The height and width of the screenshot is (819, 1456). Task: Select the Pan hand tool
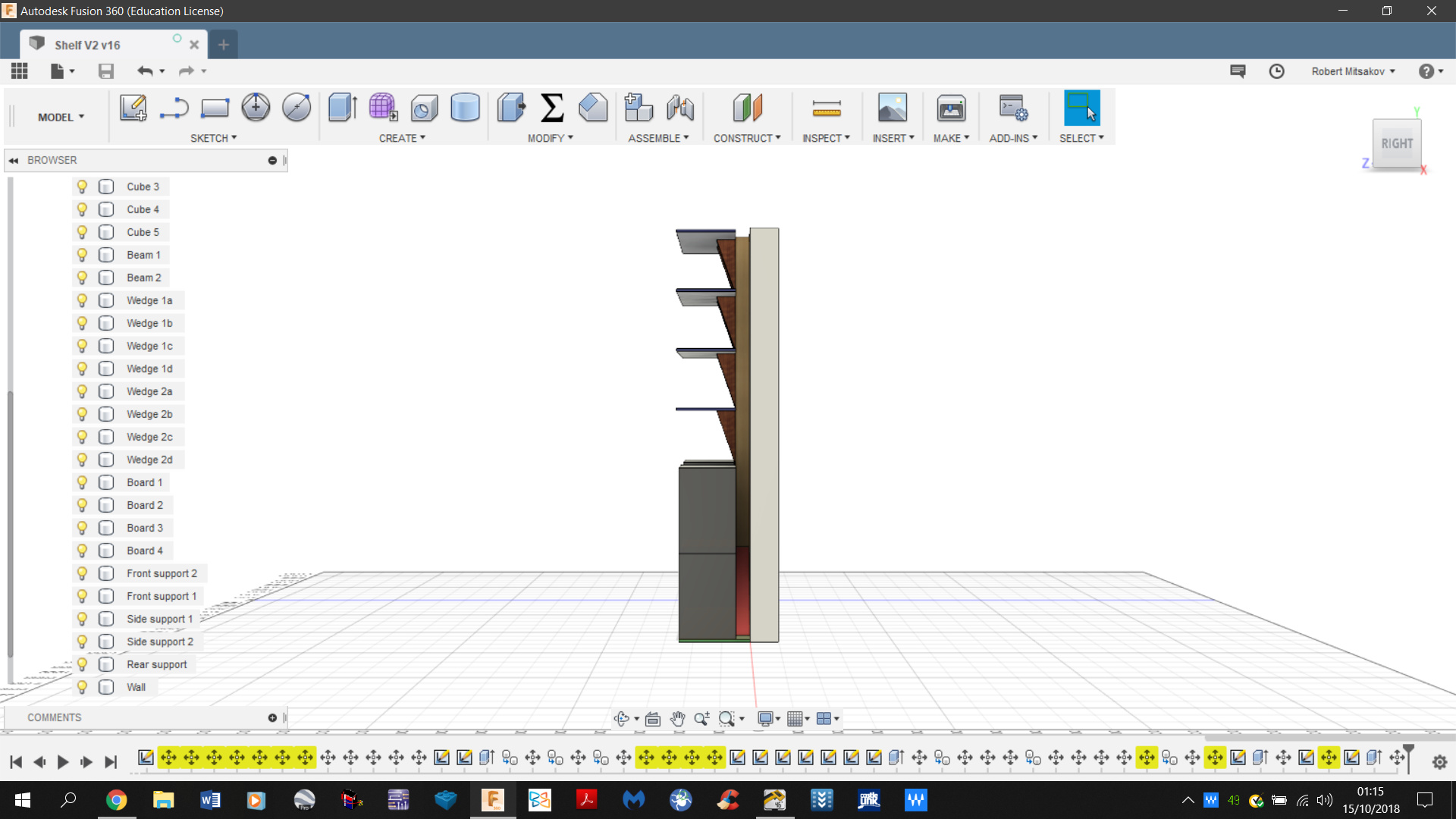point(677,718)
